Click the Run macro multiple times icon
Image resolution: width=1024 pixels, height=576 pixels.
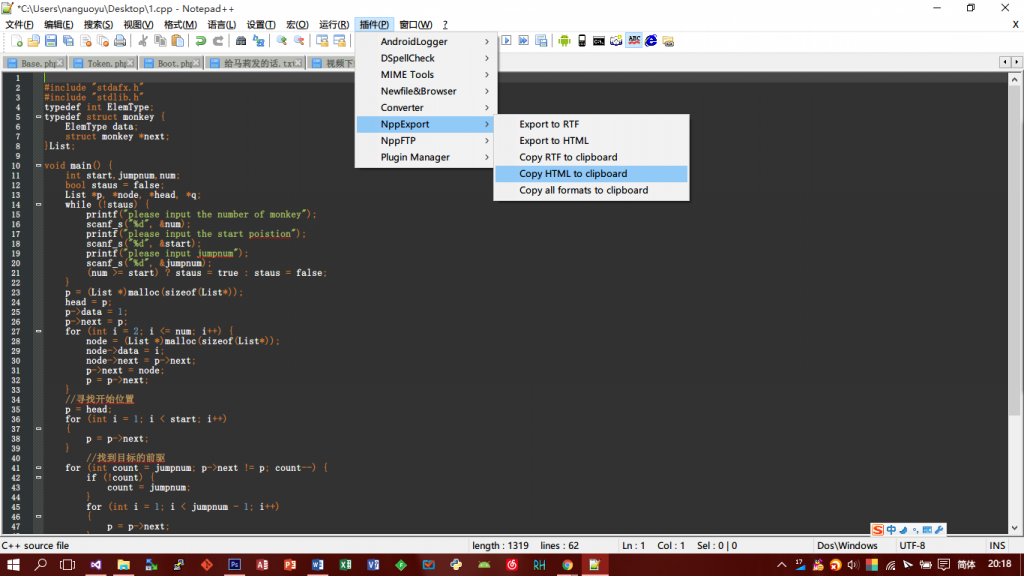point(524,41)
